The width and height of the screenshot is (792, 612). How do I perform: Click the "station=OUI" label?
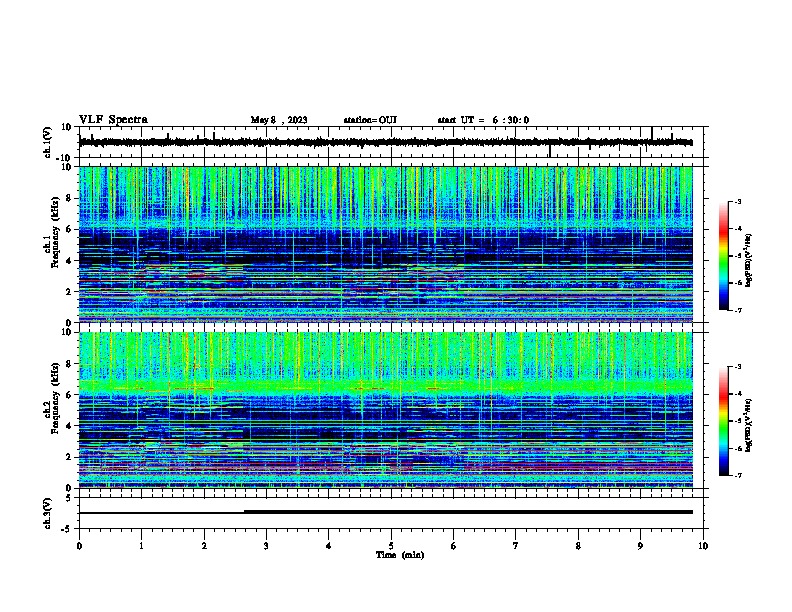coord(370,120)
